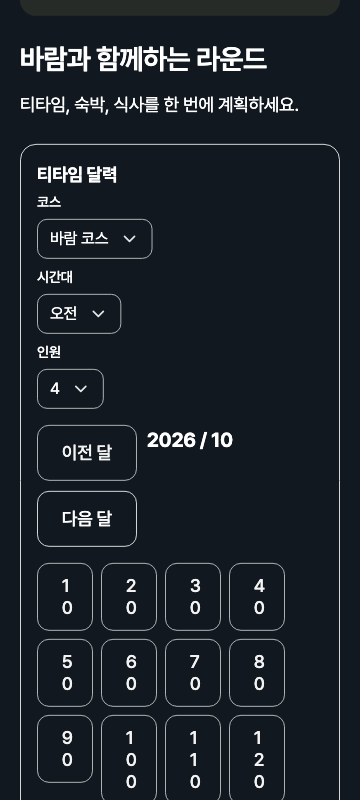This screenshot has height=800, width=360.
Task: Choose calendar day 3
Action: (x=193, y=597)
